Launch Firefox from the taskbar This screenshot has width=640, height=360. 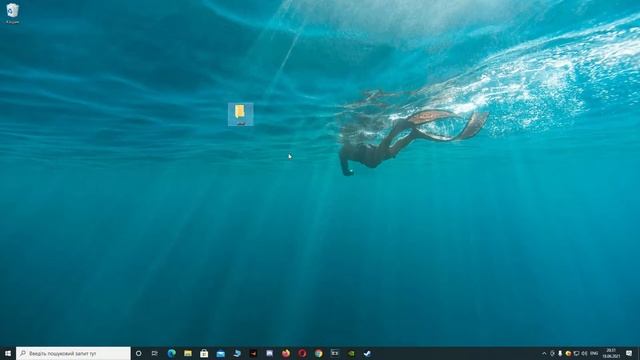[286, 353]
